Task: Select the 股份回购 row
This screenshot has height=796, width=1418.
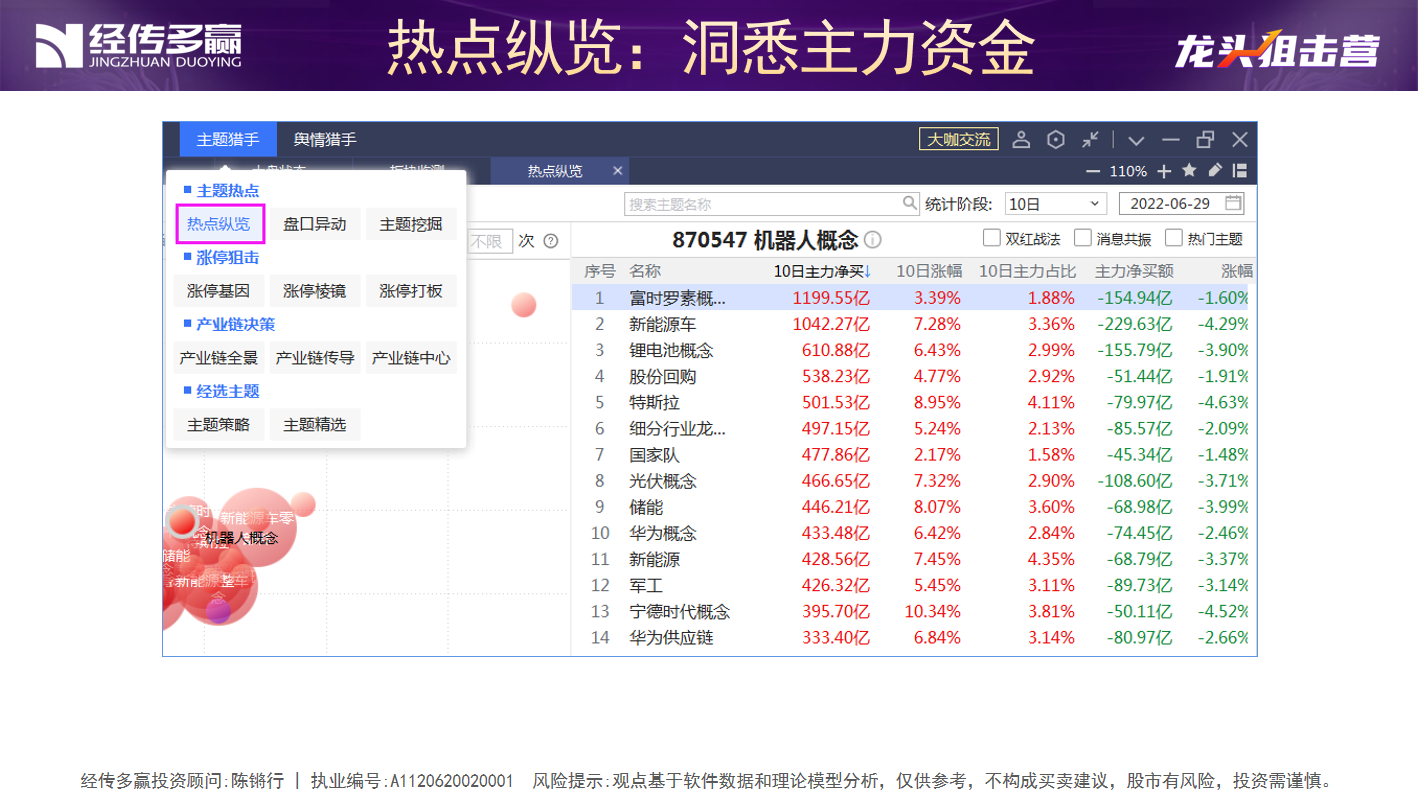Action: [x=914, y=376]
